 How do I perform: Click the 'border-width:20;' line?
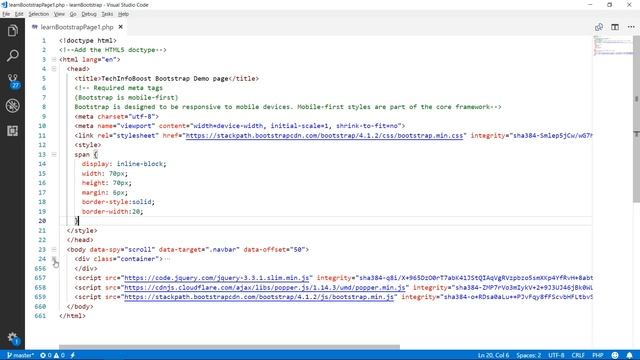[112, 211]
